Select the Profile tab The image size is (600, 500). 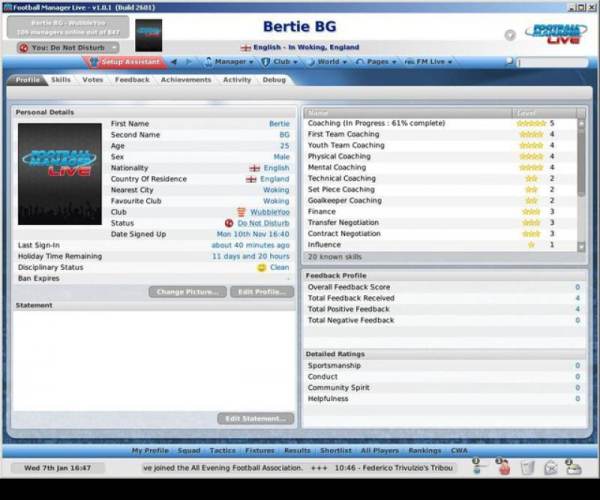pyautogui.click(x=28, y=80)
